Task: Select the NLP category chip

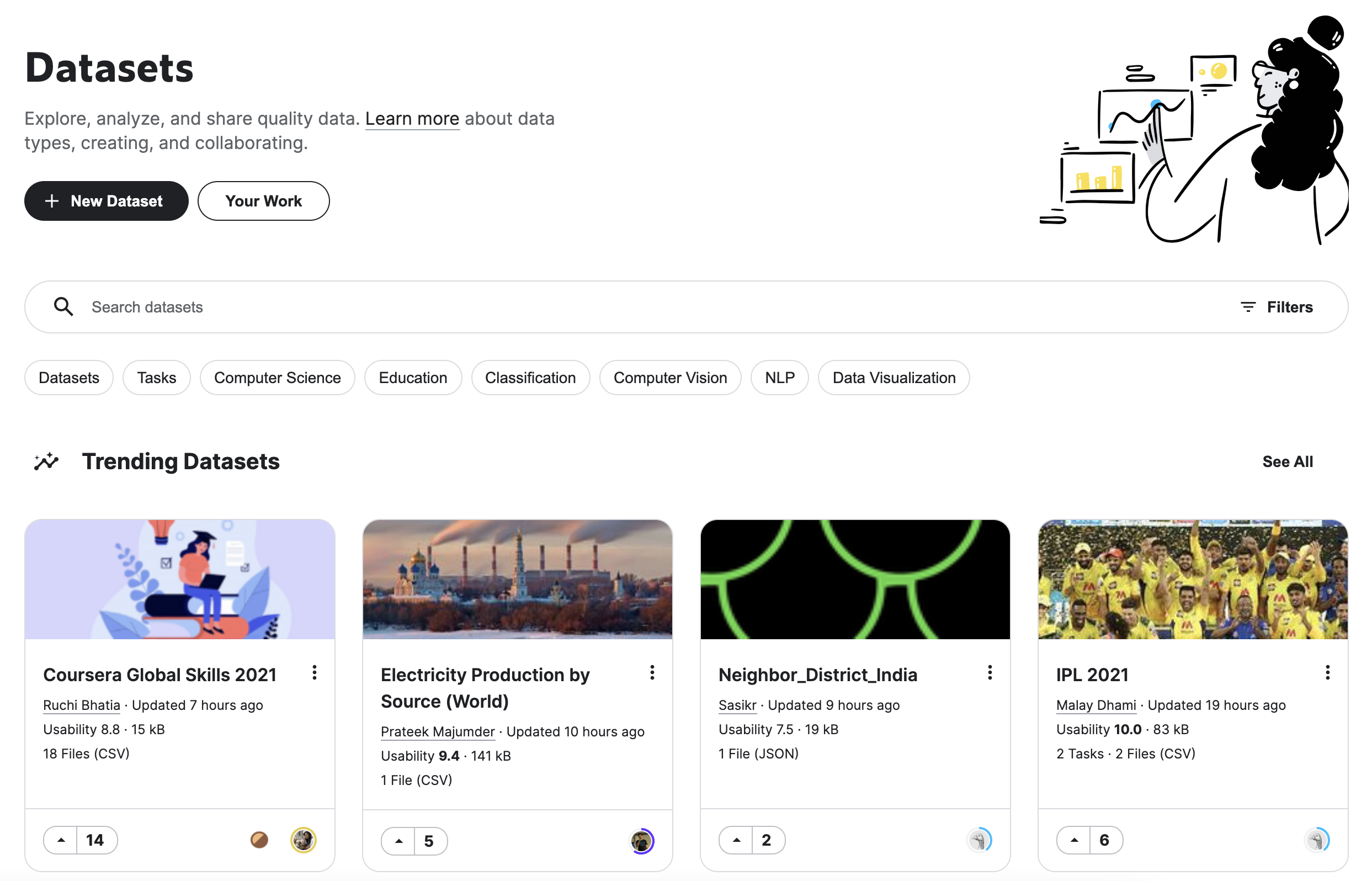Action: [779, 378]
